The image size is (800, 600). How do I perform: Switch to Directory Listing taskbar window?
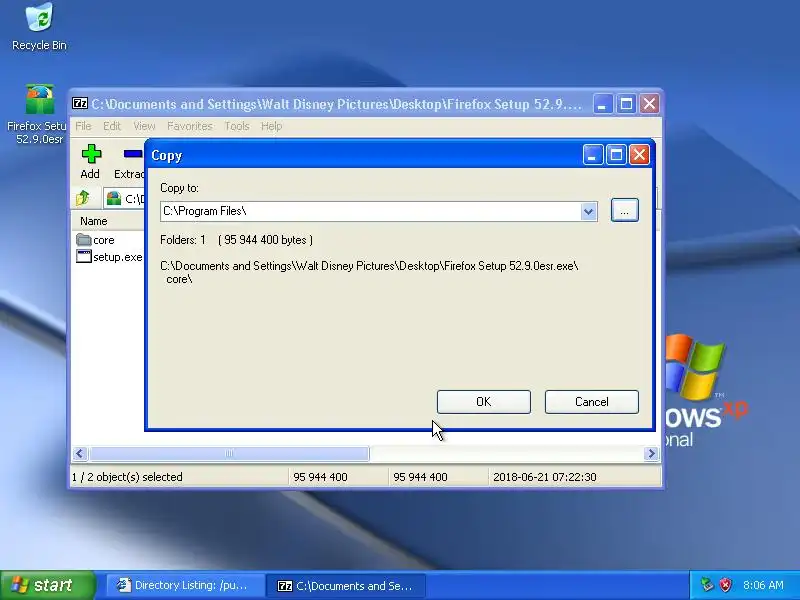(185, 586)
